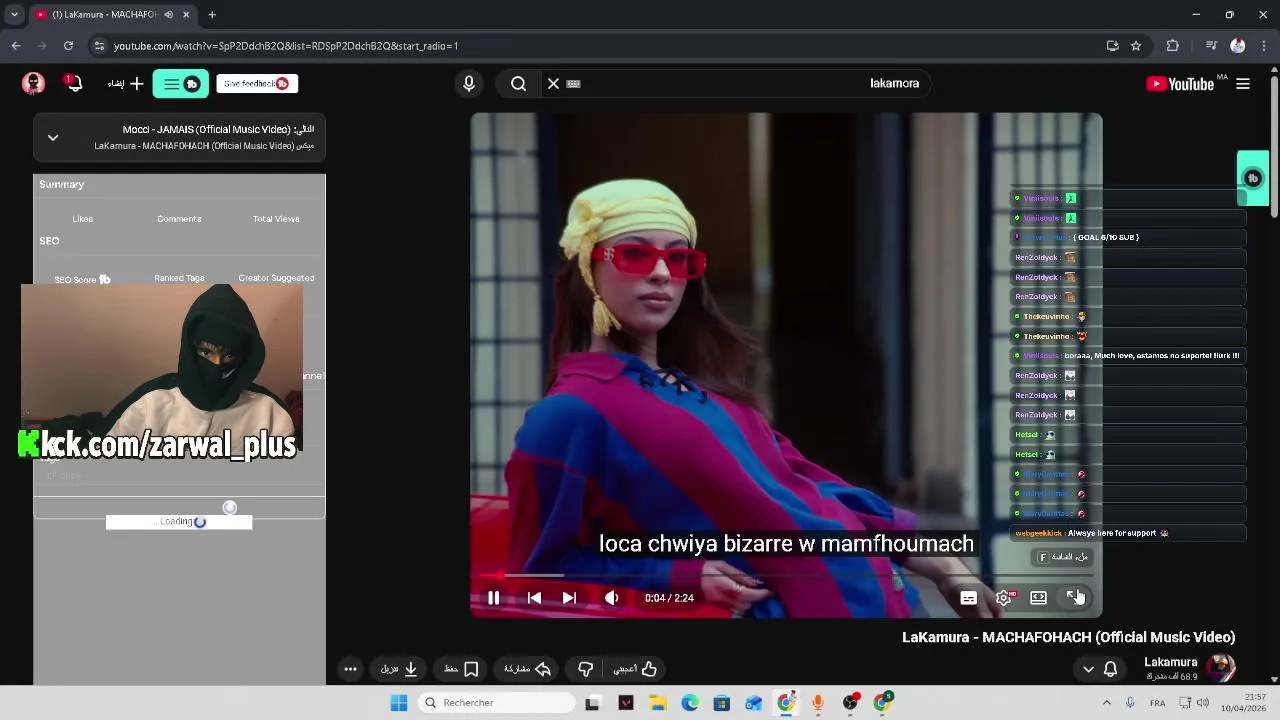Skip to the next video
Viewport: 1280px width, 720px height.
pyautogui.click(x=569, y=598)
